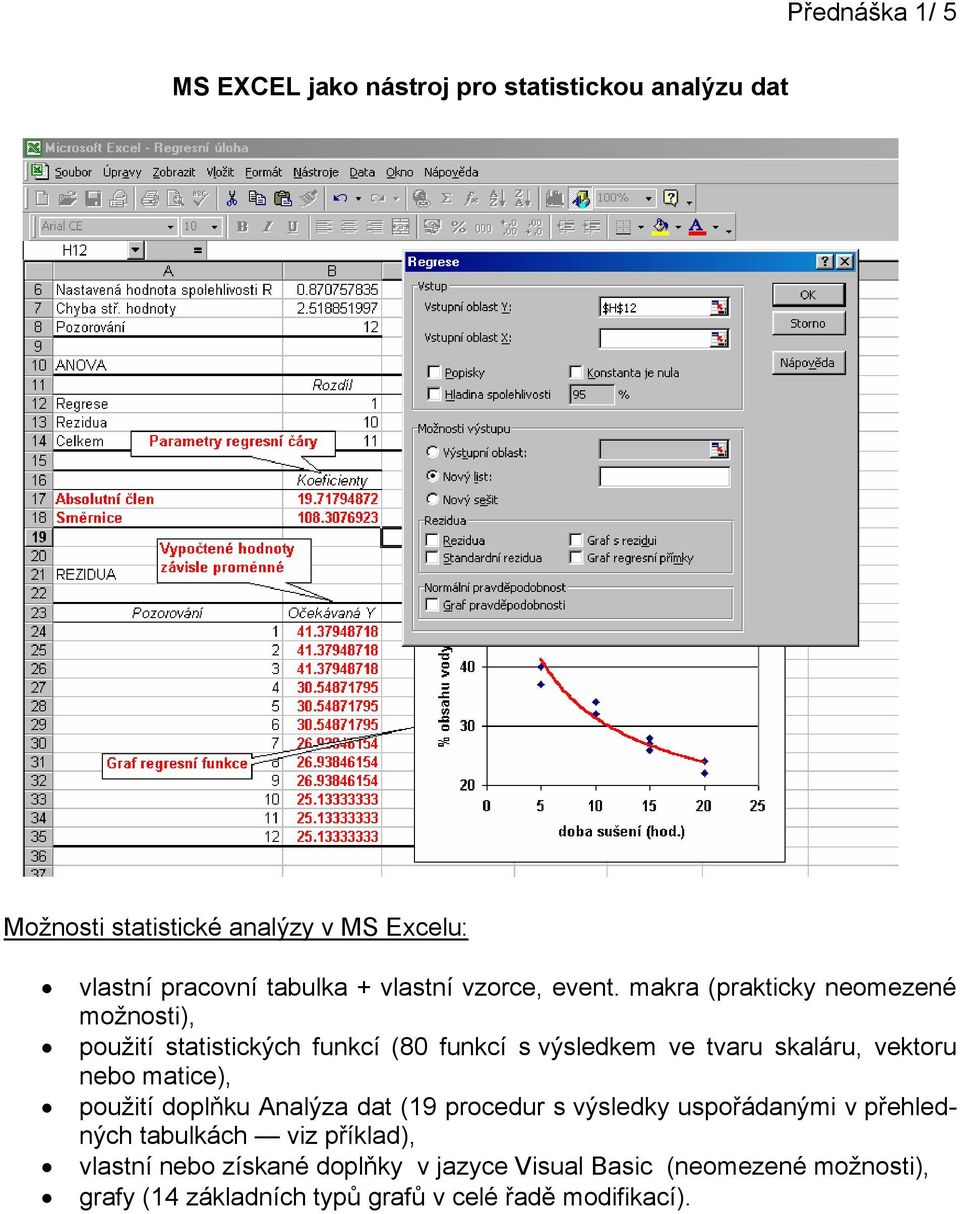Collapse dialog for Vstupní oblast Y range
The height and width of the screenshot is (1214, 960).
(x=719, y=307)
